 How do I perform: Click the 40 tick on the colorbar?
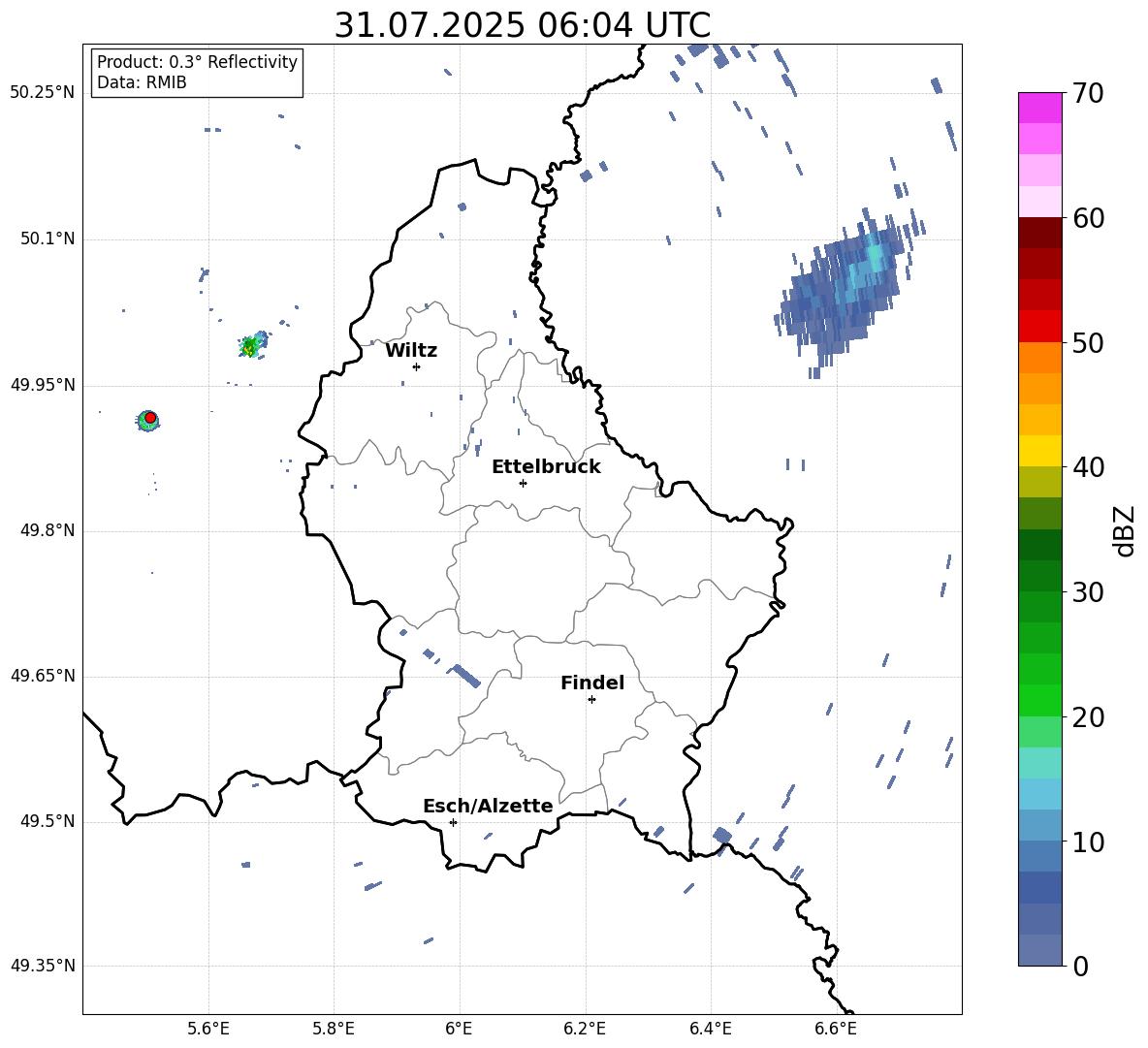pos(1087,467)
